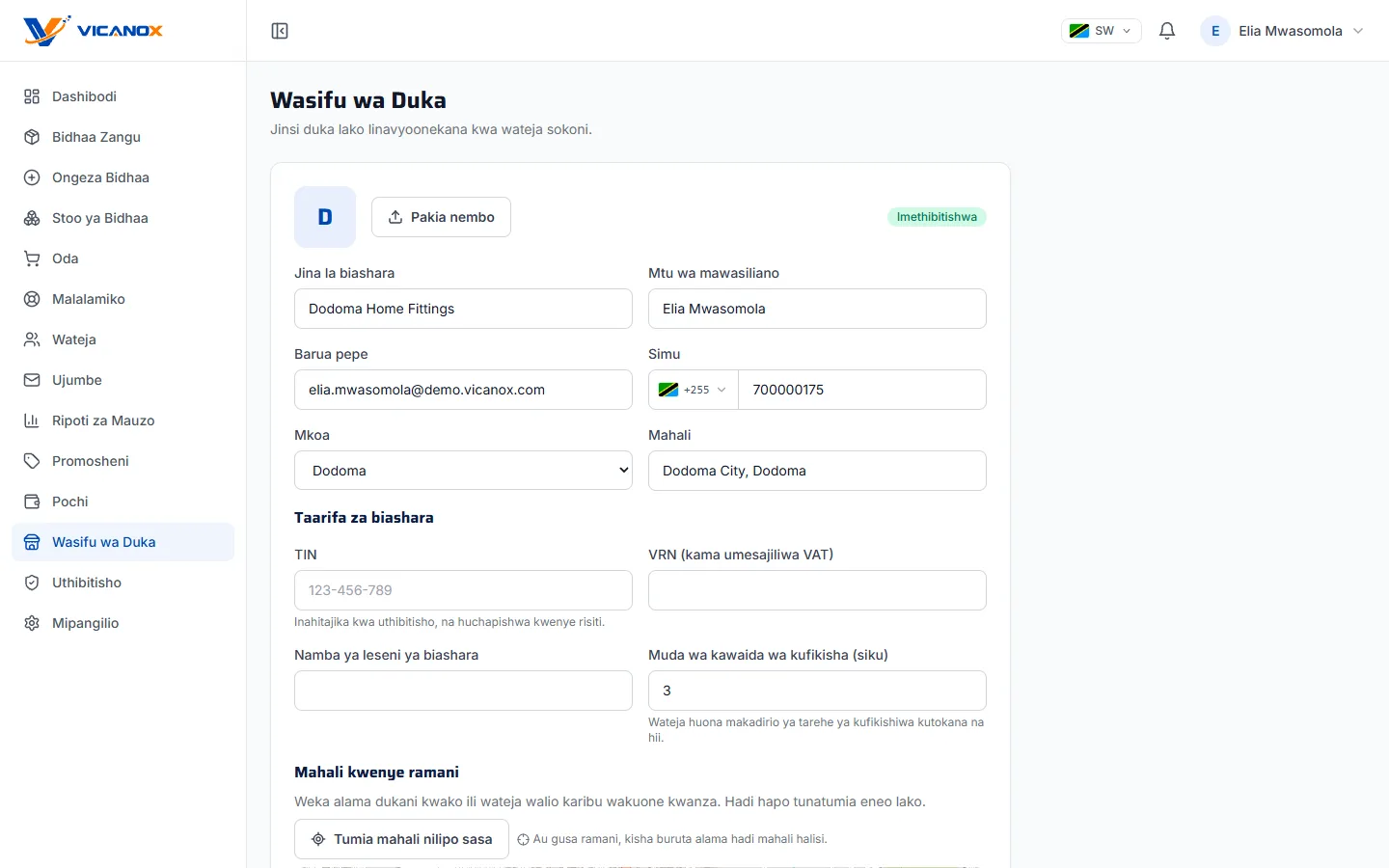Click the Imethibitishwa status badge
Screen dimensions: 1389x868
(937, 217)
